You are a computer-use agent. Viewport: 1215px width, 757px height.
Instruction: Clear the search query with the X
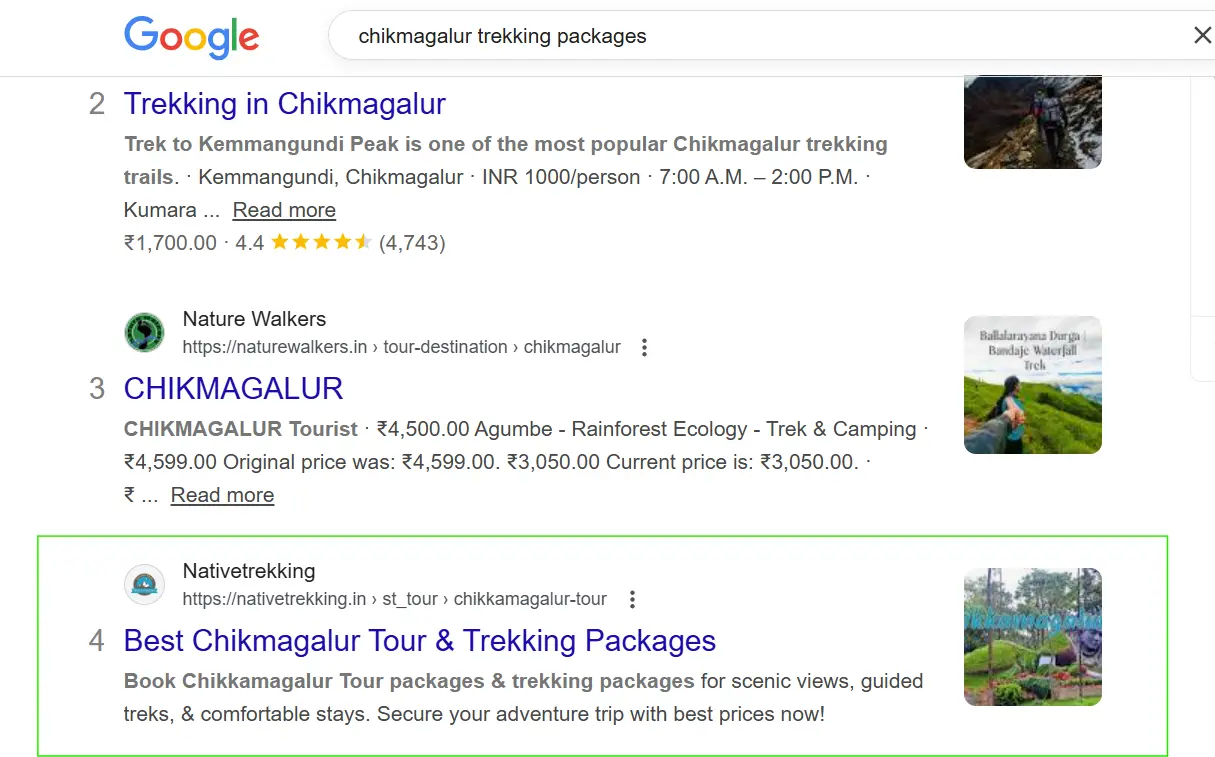[1202, 36]
